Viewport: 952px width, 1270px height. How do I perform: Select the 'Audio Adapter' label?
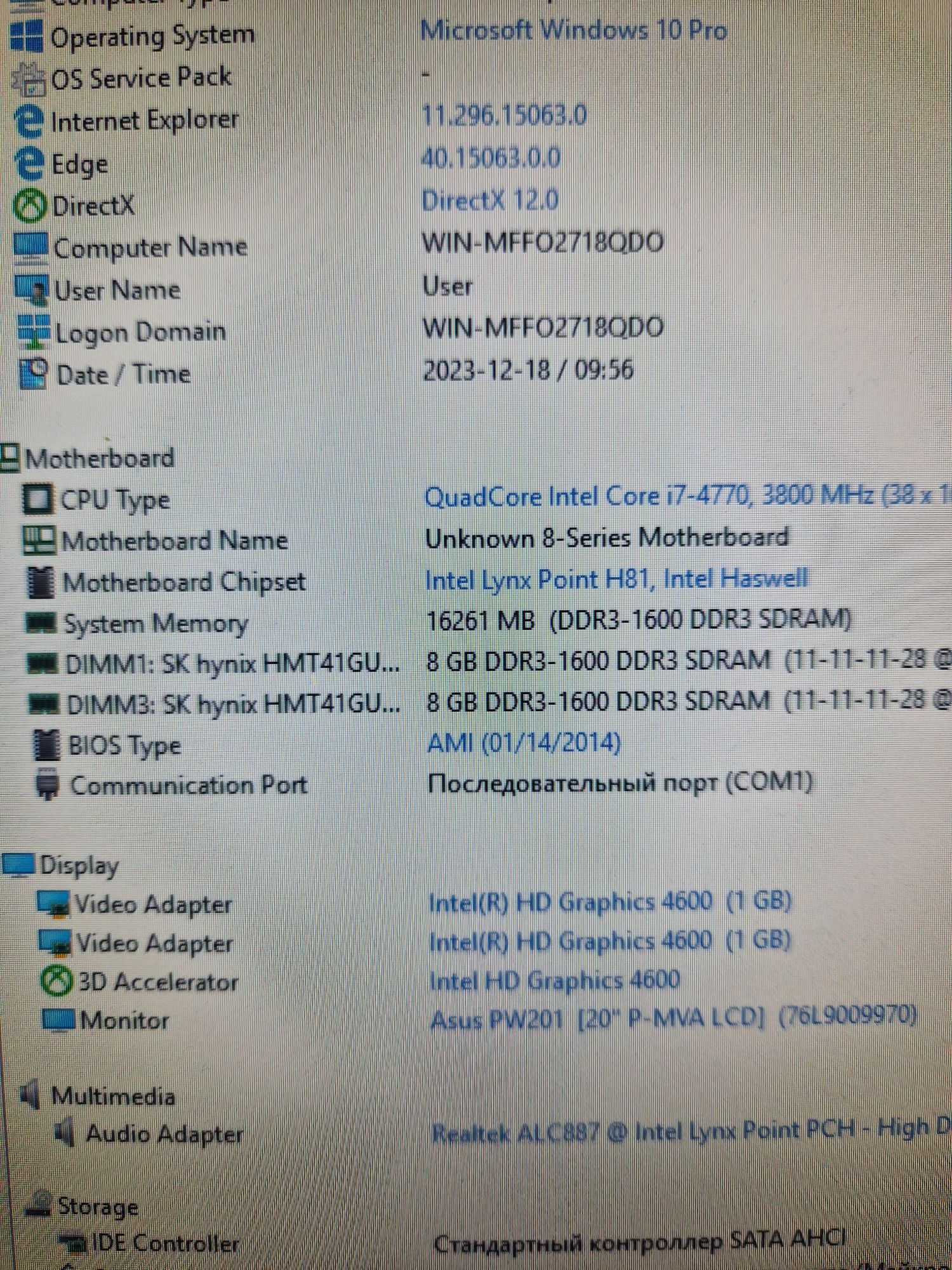(x=164, y=1134)
